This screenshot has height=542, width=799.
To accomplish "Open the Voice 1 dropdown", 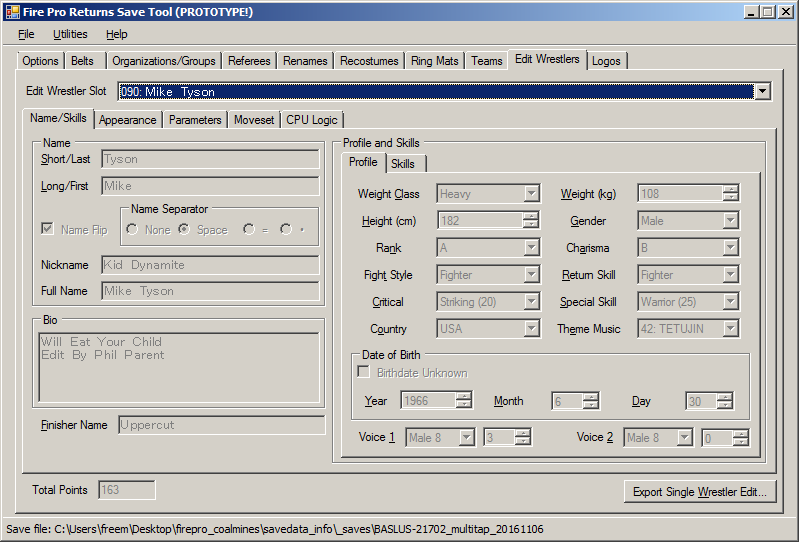I will click(466, 438).
